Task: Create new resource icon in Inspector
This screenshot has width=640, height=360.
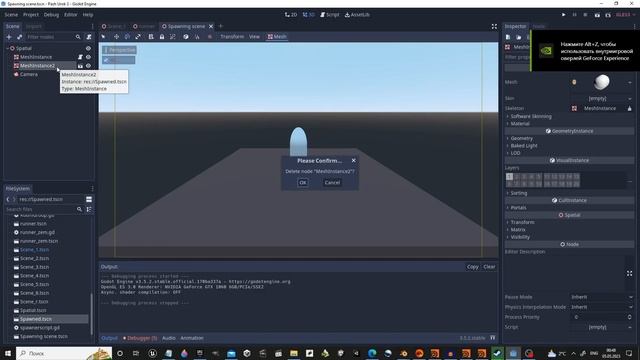Action: pyautogui.click(x=508, y=37)
